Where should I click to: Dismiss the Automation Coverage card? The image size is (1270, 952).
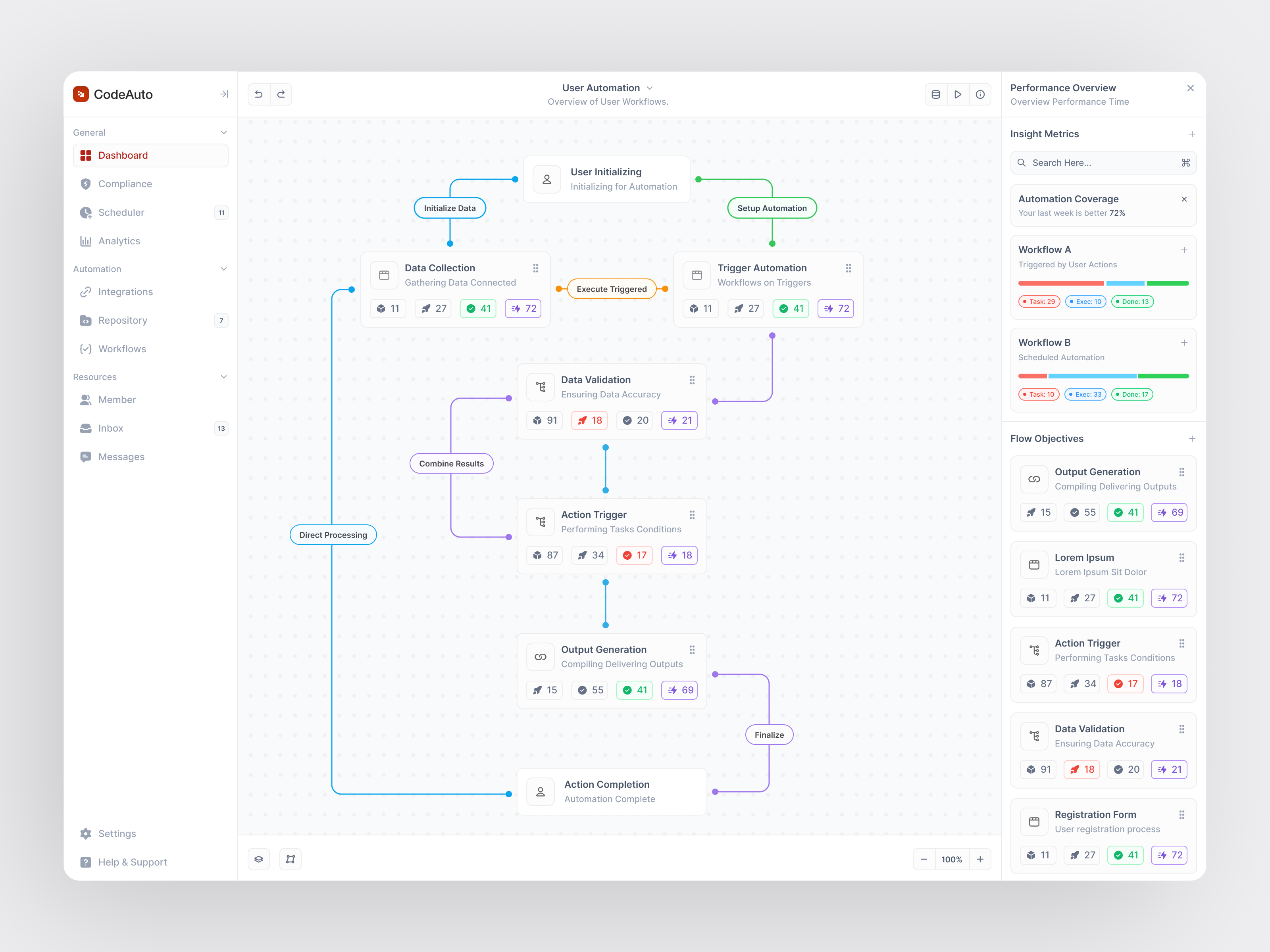pyautogui.click(x=1184, y=199)
